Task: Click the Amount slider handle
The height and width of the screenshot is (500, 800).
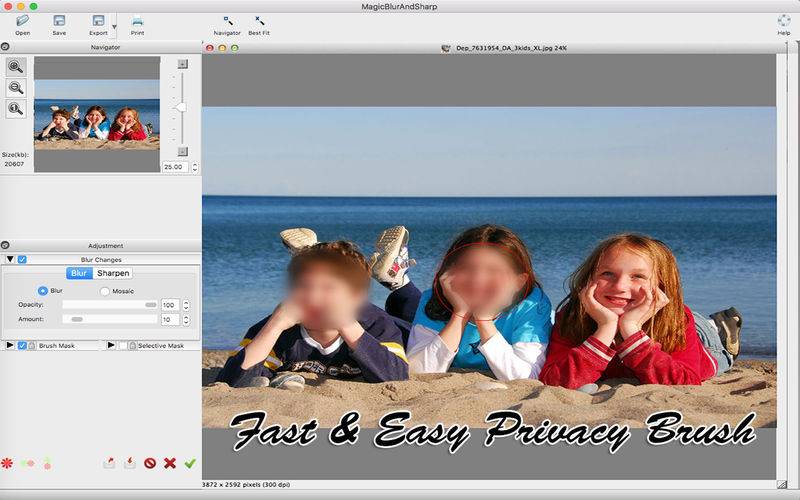Action: (77, 319)
